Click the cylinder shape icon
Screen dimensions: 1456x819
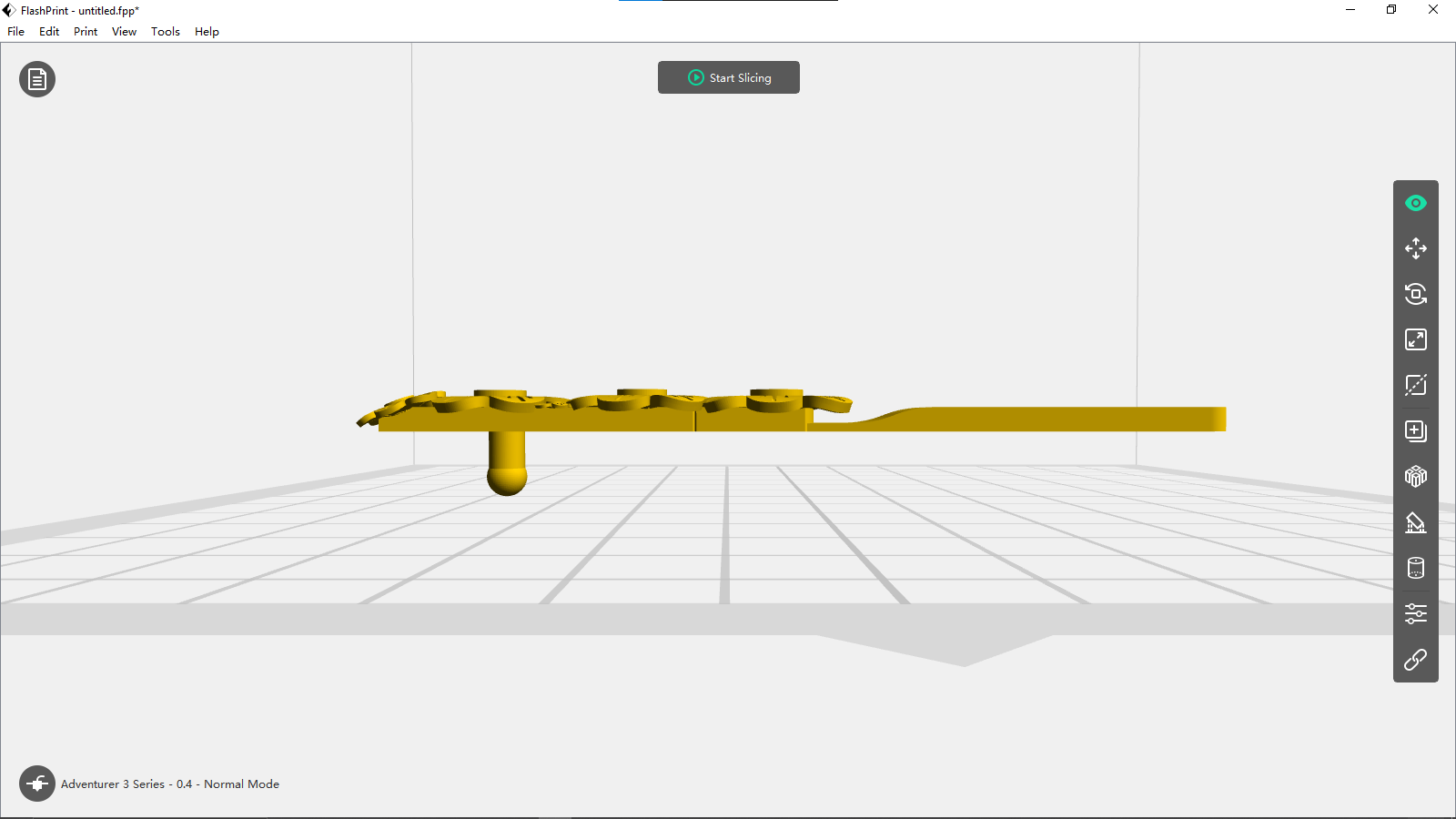click(1415, 568)
